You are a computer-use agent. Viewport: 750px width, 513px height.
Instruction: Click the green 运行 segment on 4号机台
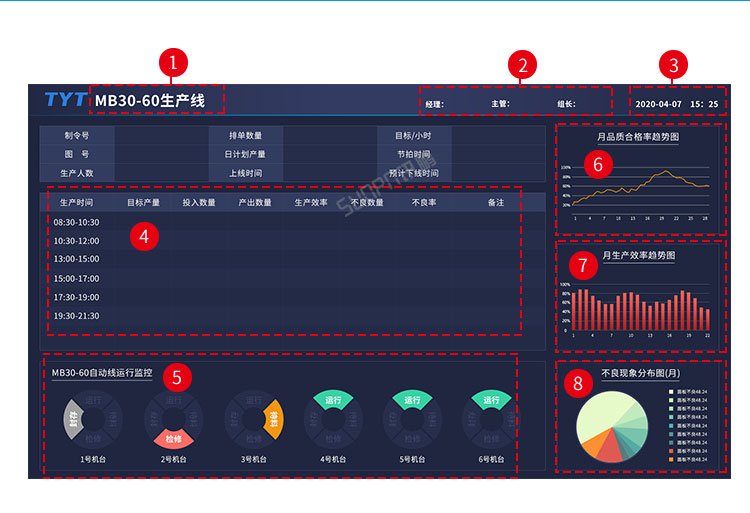click(x=334, y=400)
